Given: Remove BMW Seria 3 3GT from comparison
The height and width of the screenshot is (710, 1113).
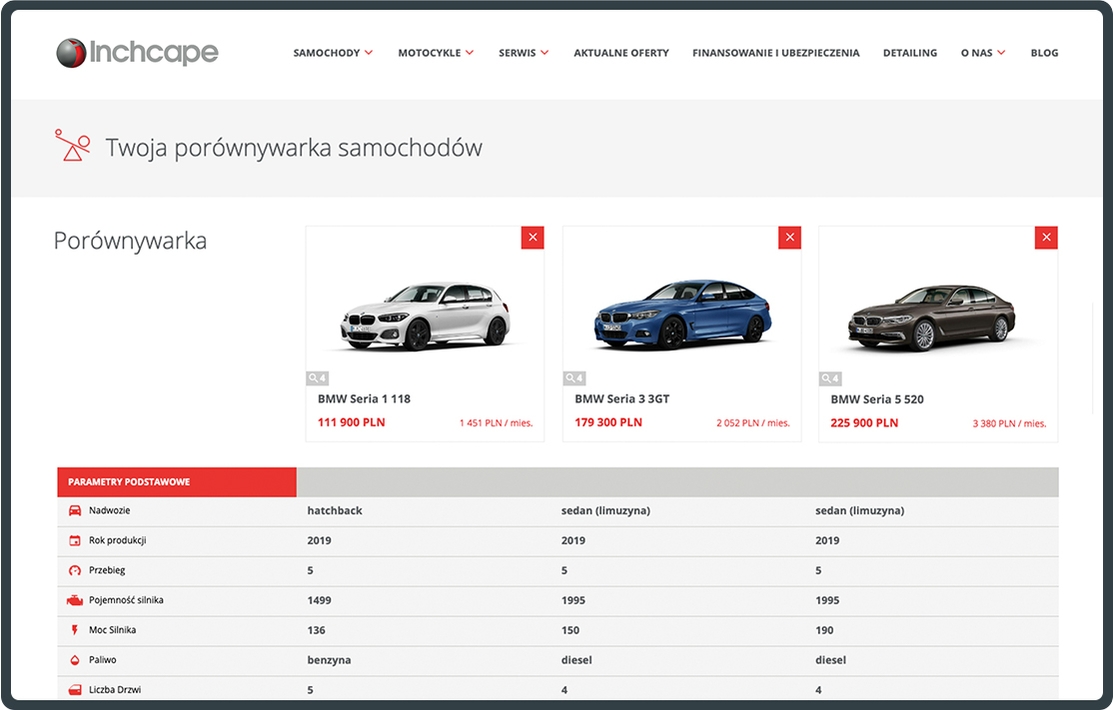Looking at the screenshot, I should (x=789, y=237).
